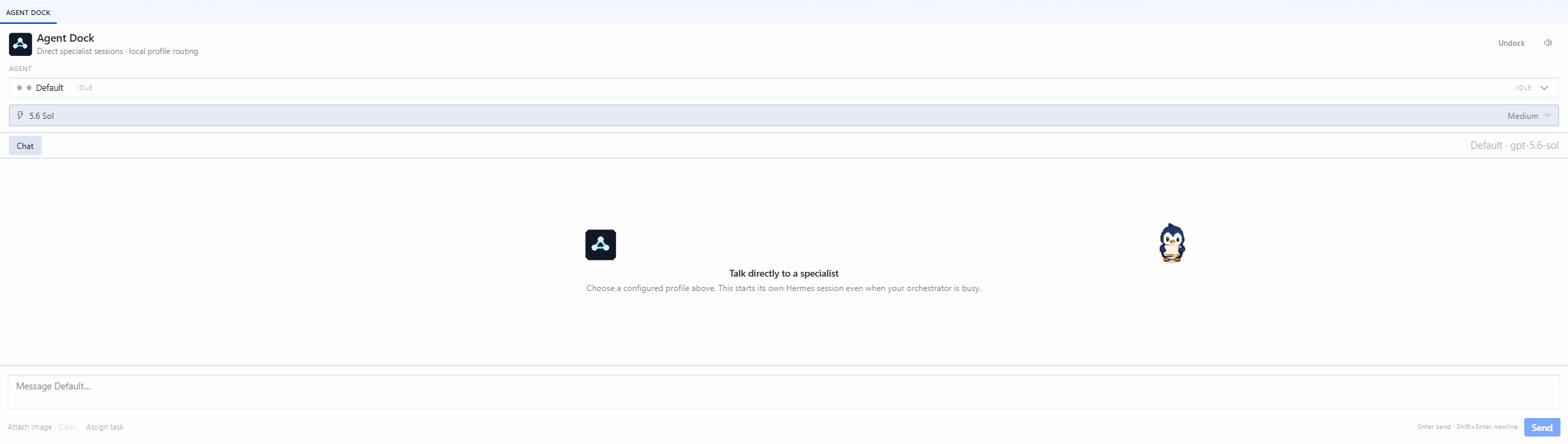Click Attach image
Viewport: 1568px width, 444px height.
tap(30, 427)
